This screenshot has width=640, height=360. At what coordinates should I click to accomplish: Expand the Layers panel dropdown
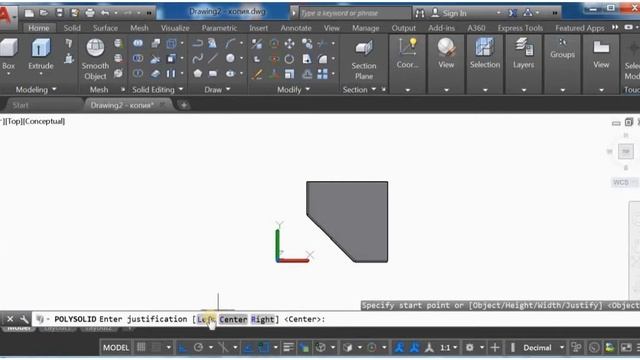pos(524,90)
